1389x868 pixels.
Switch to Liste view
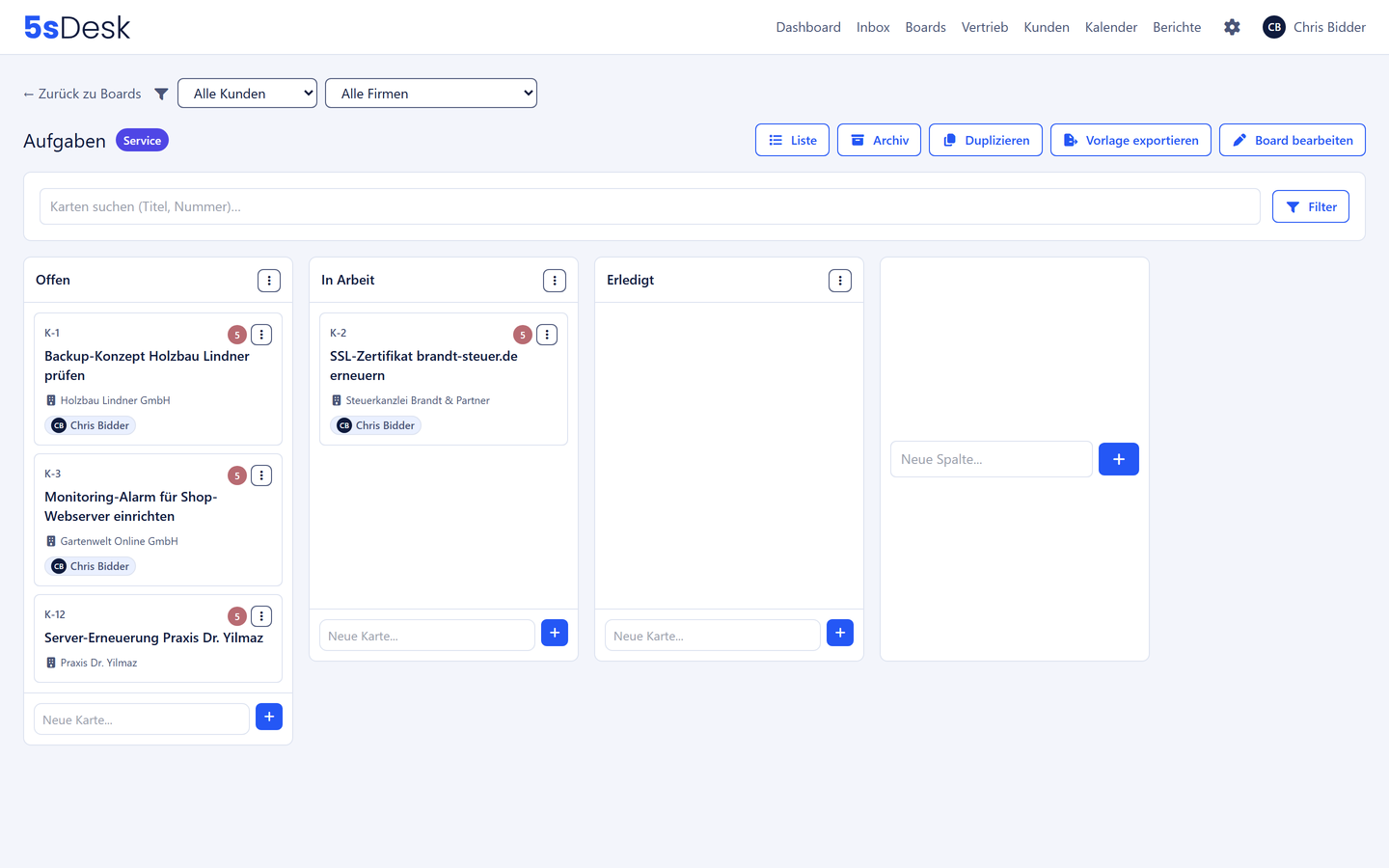click(792, 140)
